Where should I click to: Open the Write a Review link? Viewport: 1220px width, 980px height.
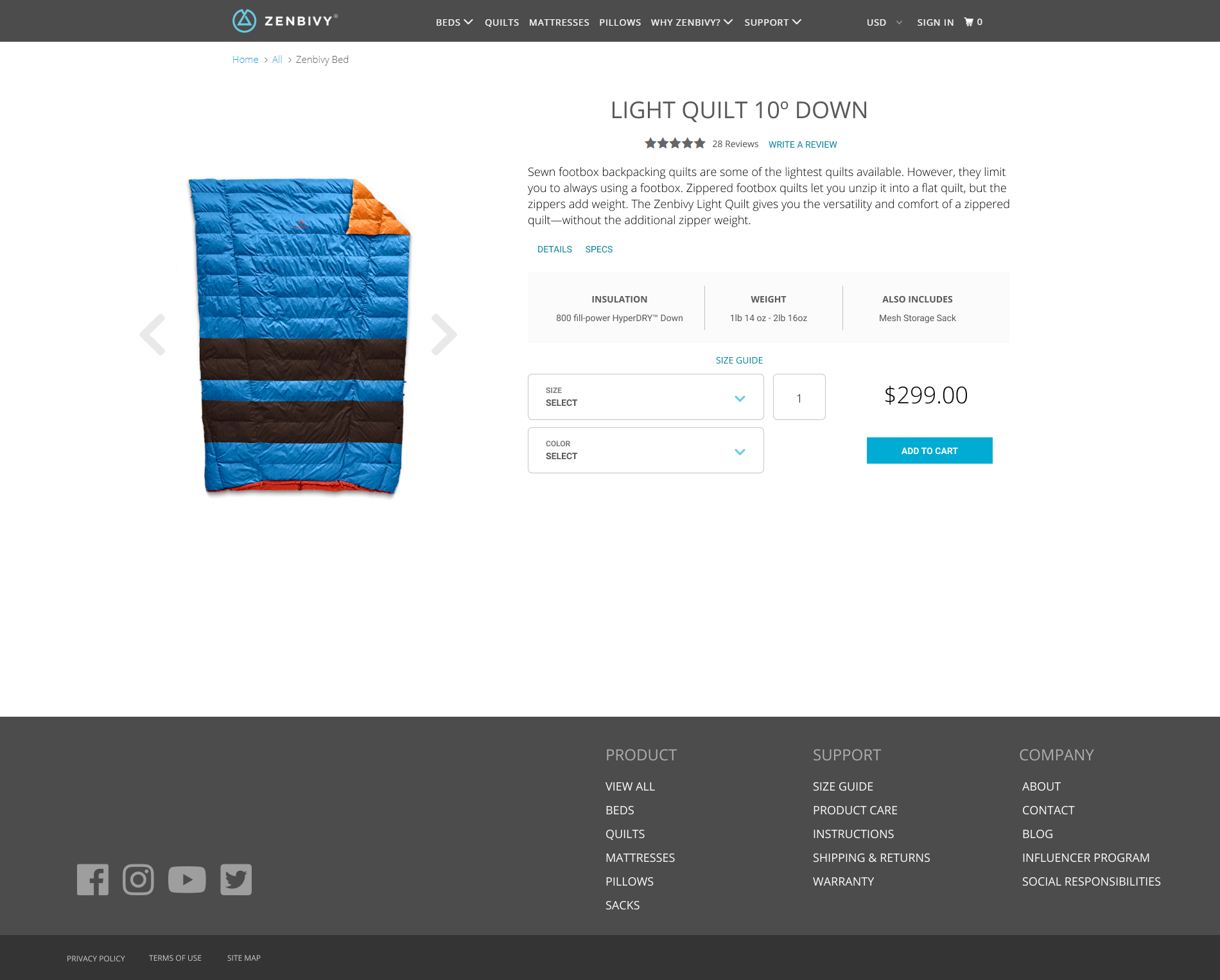pos(803,144)
